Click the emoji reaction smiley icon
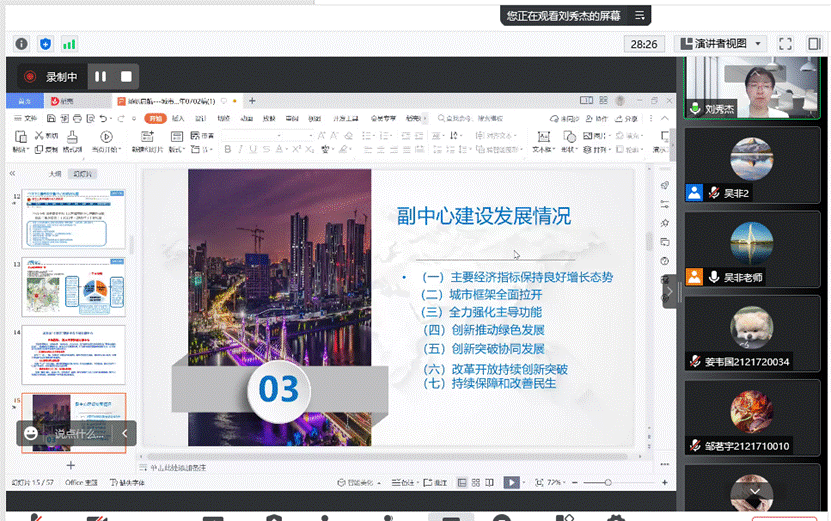The height and width of the screenshot is (521, 831). [x=32, y=433]
